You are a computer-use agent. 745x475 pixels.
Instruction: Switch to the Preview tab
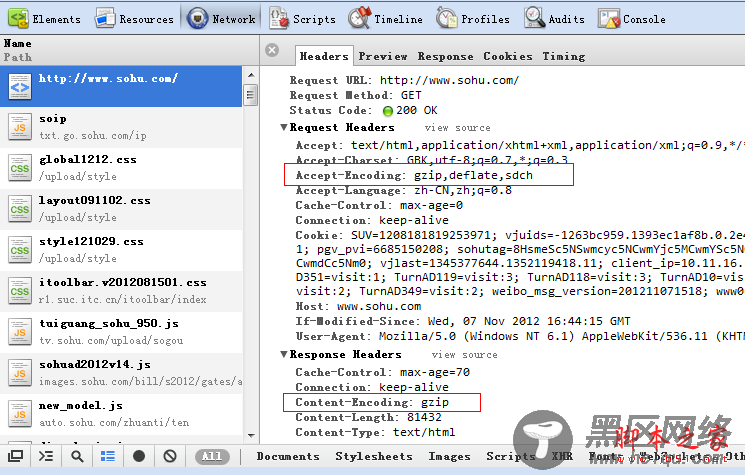point(382,56)
